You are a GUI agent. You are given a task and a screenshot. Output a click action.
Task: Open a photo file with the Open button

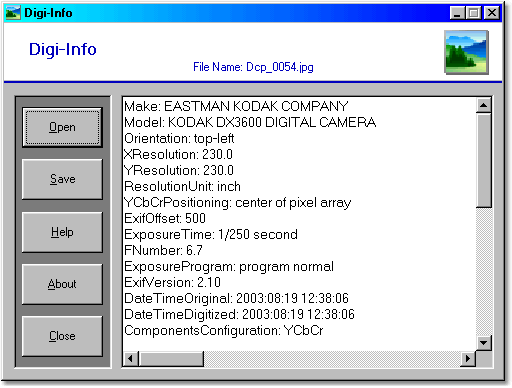click(x=62, y=127)
